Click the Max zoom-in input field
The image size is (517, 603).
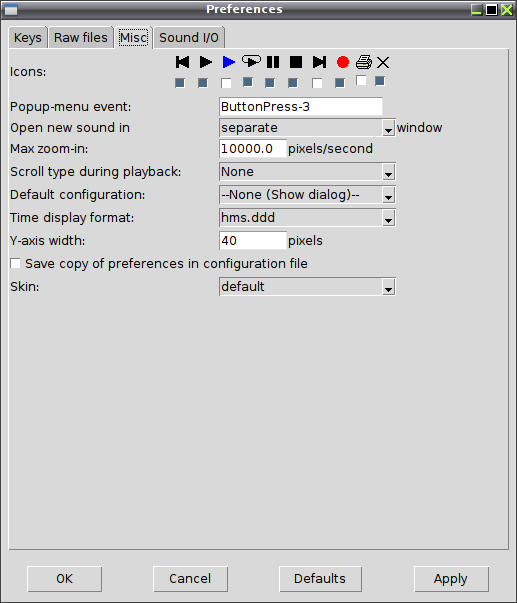tap(253, 148)
